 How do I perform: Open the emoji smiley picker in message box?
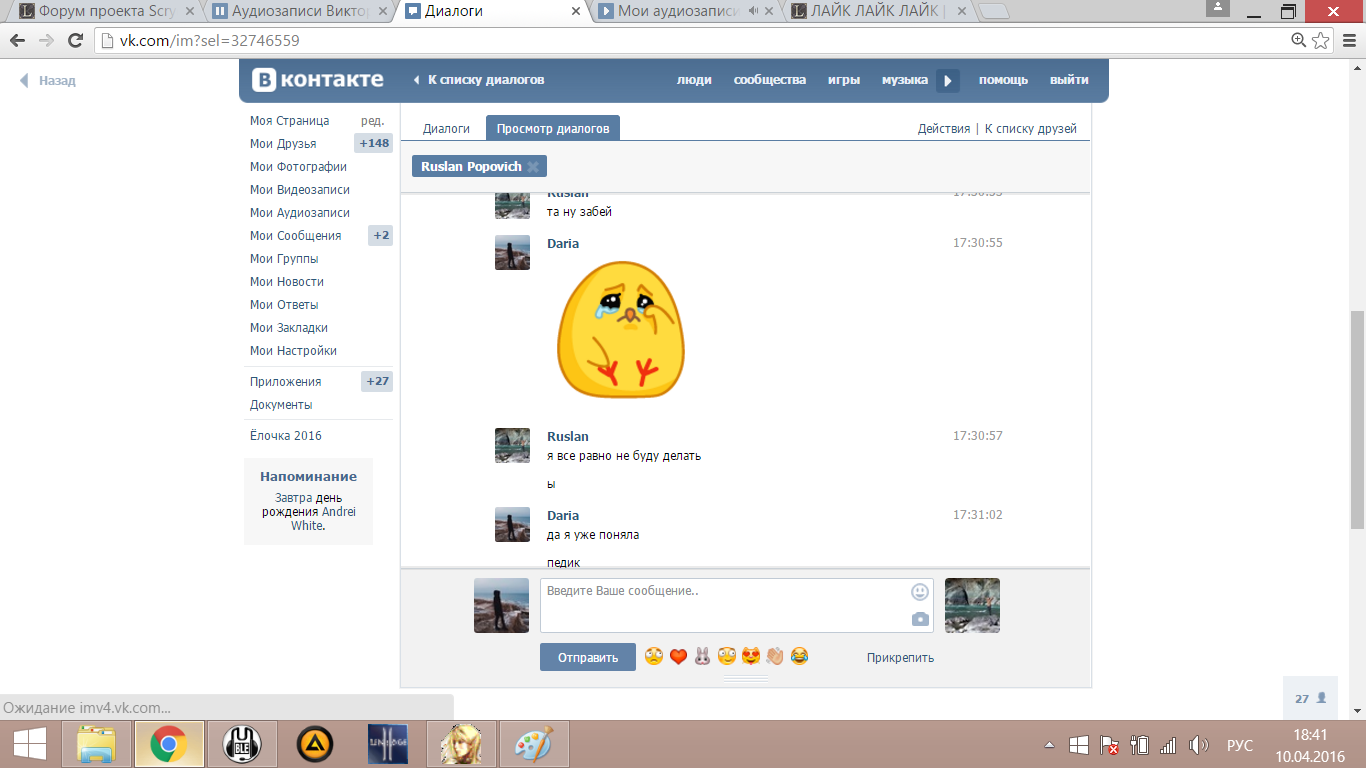(x=920, y=592)
